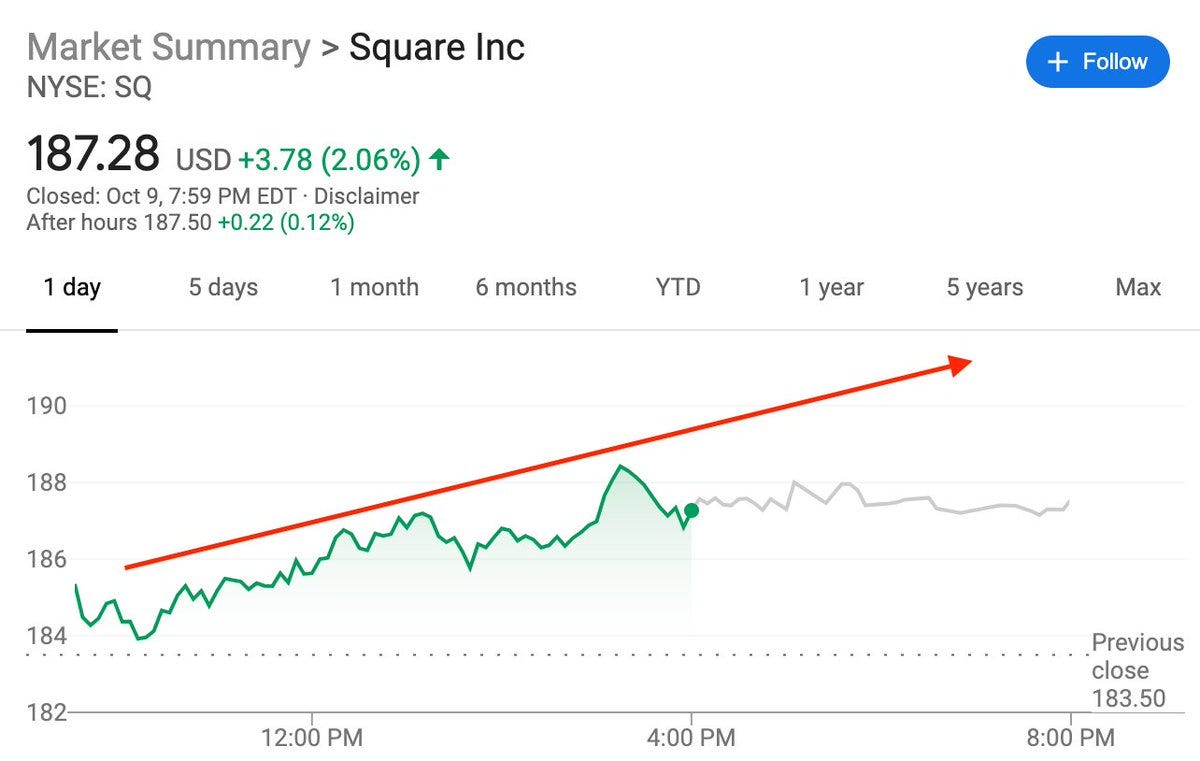1200x761 pixels.
Task: Switch to the 5 years tab
Action: point(984,288)
